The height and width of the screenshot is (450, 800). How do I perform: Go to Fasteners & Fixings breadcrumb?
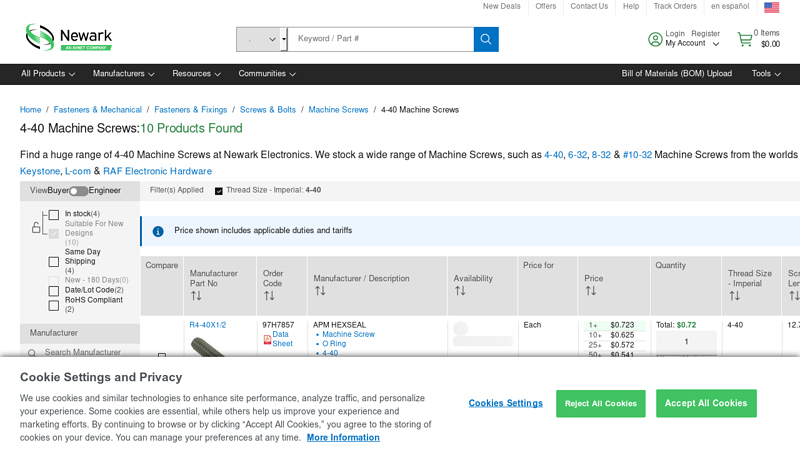tap(190, 110)
